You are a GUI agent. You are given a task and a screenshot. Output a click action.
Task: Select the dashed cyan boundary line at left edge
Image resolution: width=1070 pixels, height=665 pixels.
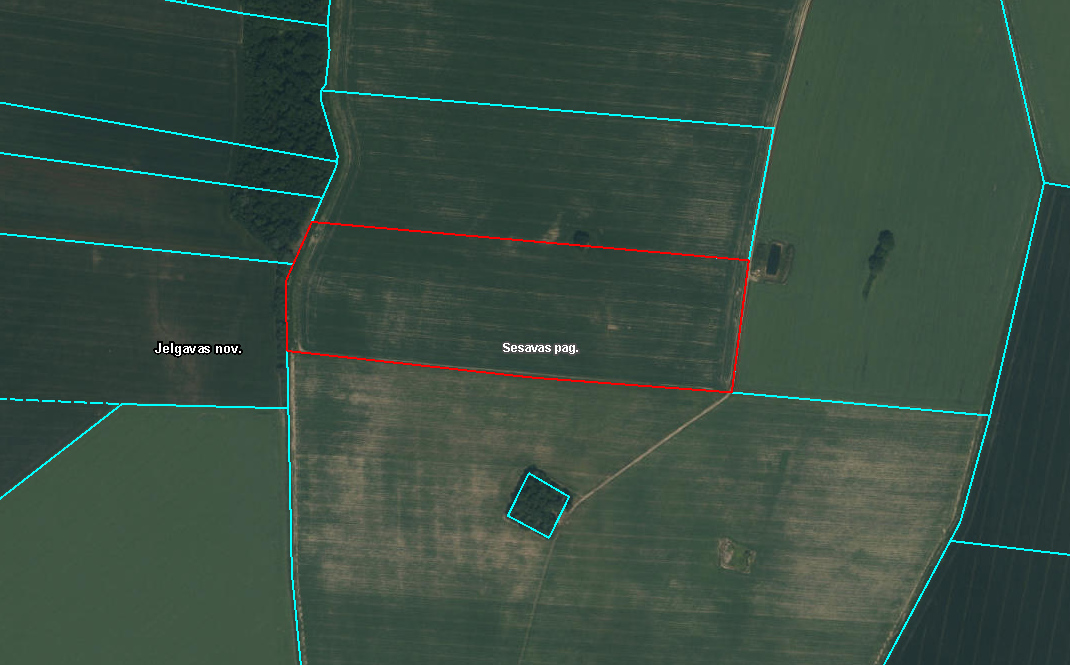[58, 400]
